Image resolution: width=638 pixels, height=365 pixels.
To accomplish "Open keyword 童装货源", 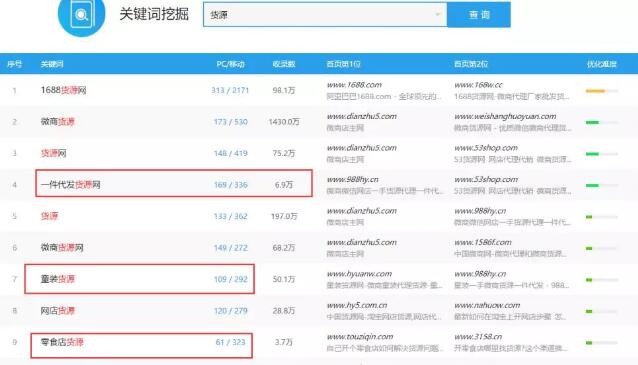I will click(x=57, y=279).
